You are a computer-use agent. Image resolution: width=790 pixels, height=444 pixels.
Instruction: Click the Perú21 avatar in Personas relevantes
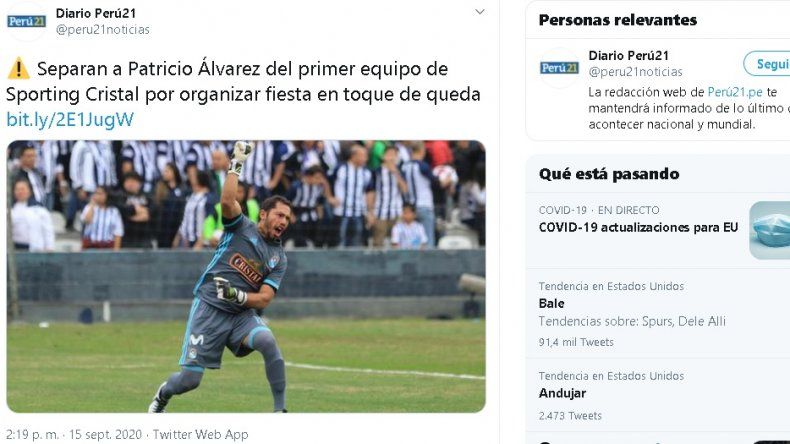point(559,68)
